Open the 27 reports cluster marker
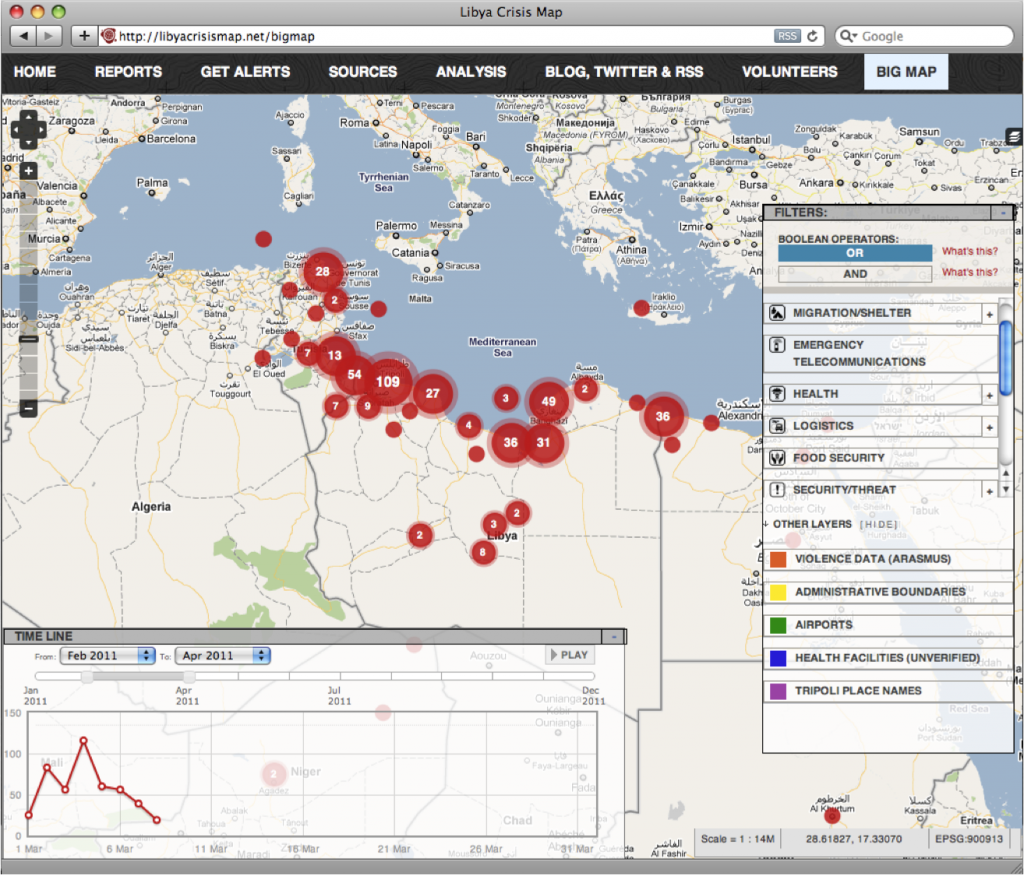Viewport: 1024px width, 875px height. 432,394
